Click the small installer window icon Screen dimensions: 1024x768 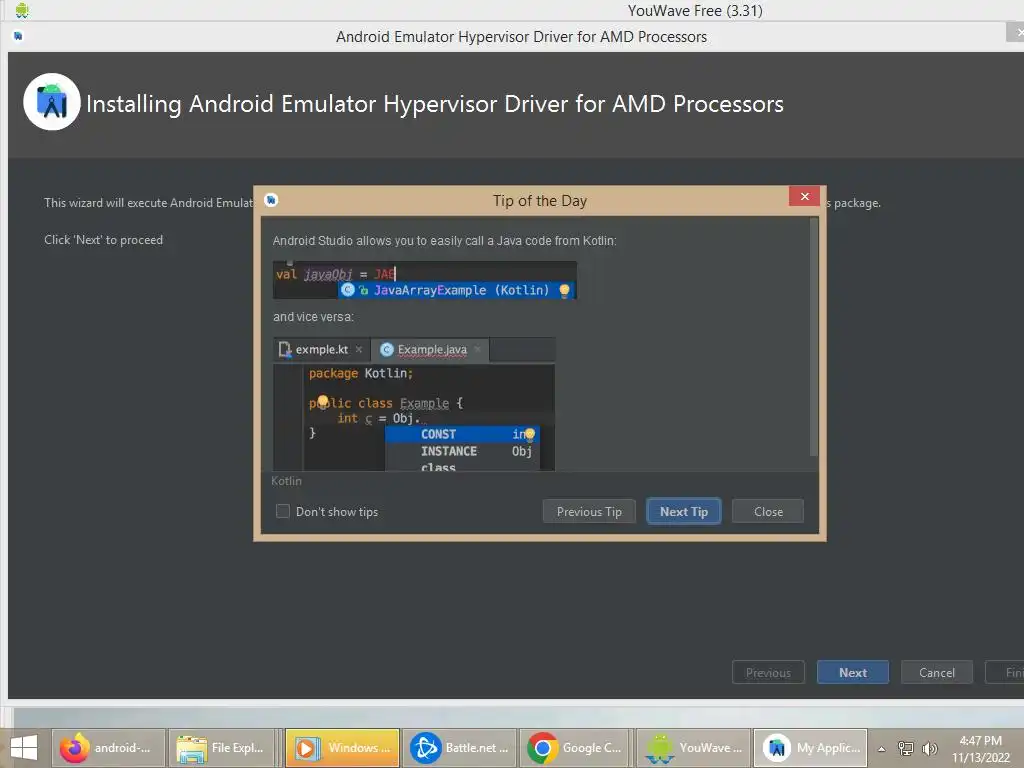click(18, 36)
